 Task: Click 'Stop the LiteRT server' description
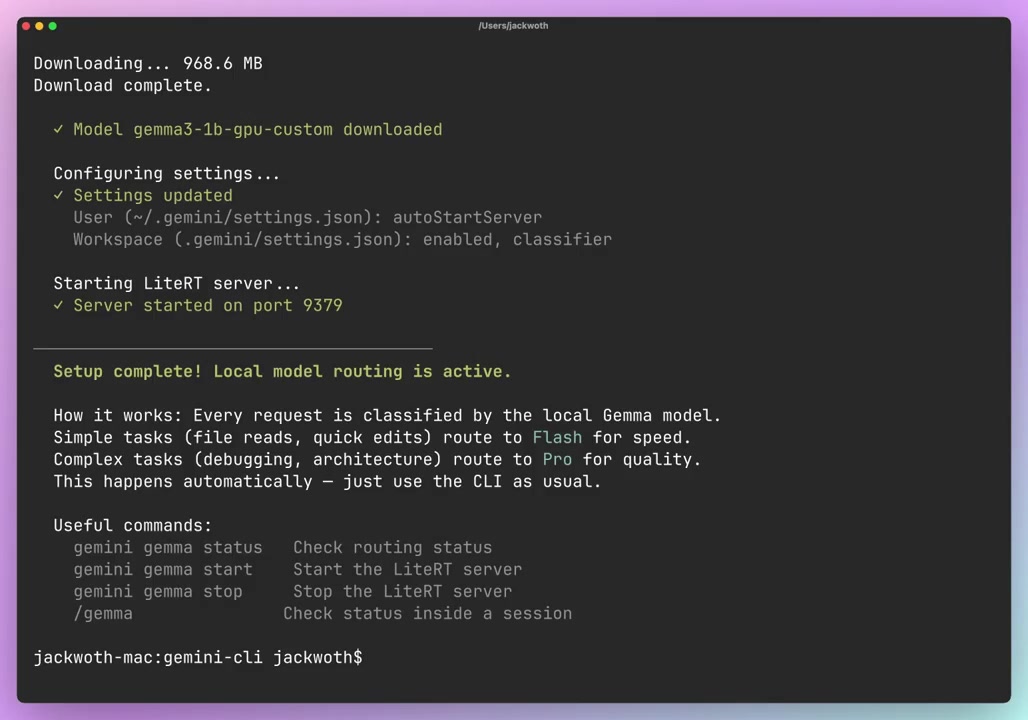click(x=402, y=591)
